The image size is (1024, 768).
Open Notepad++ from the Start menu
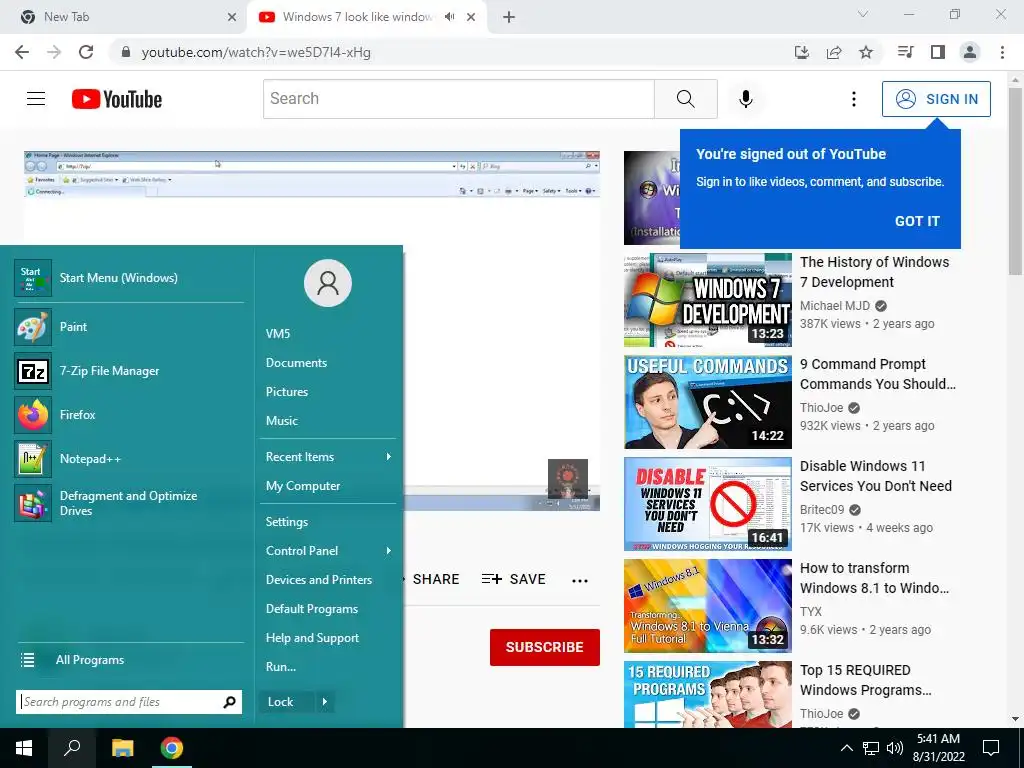[x=129, y=458]
